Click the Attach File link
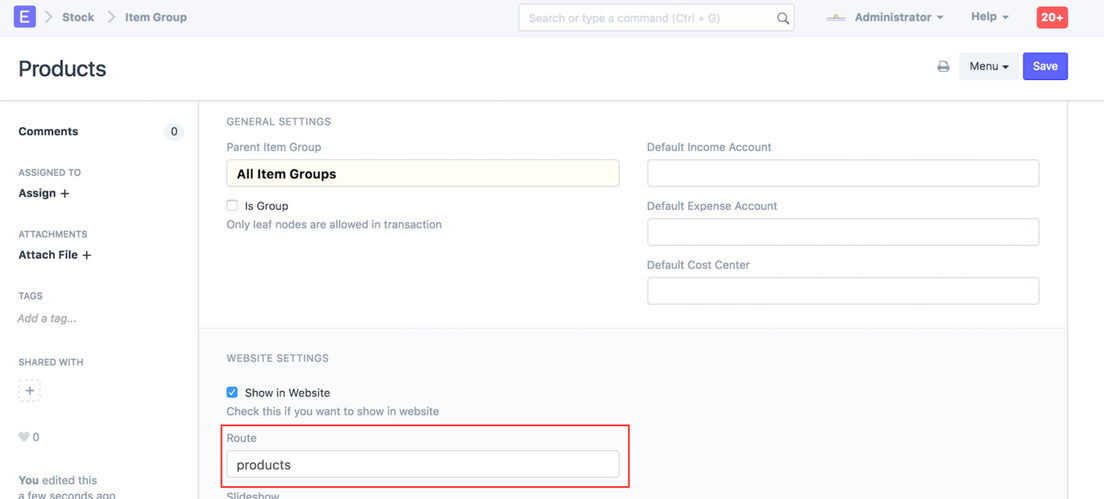This screenshot has height=499, width=1104. pos(48,255)
